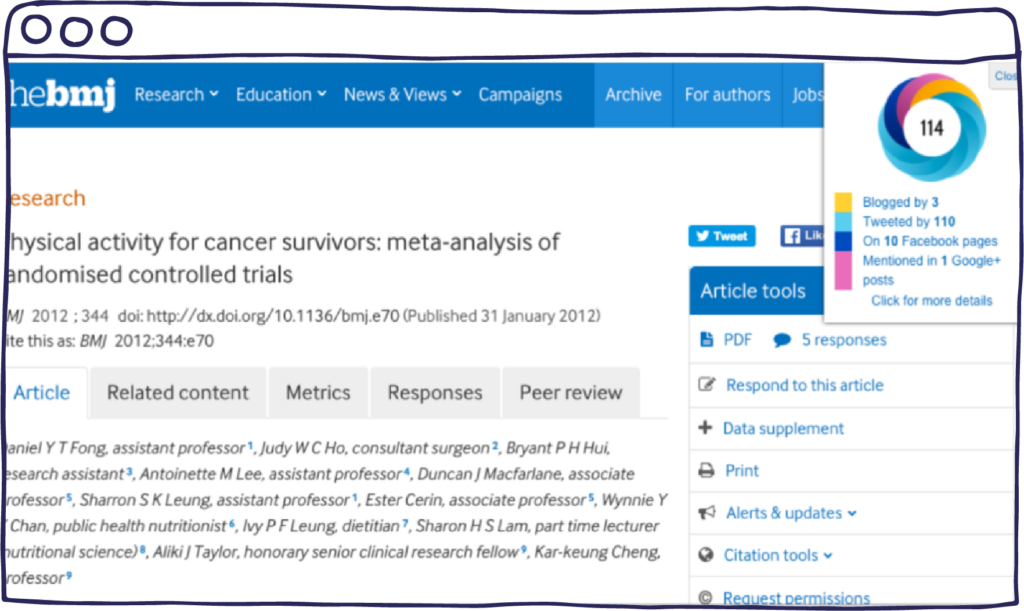This screenshot has width=1024, height=611.
Task: Expand the News & Views menu
Action: (x=402, y=95)
